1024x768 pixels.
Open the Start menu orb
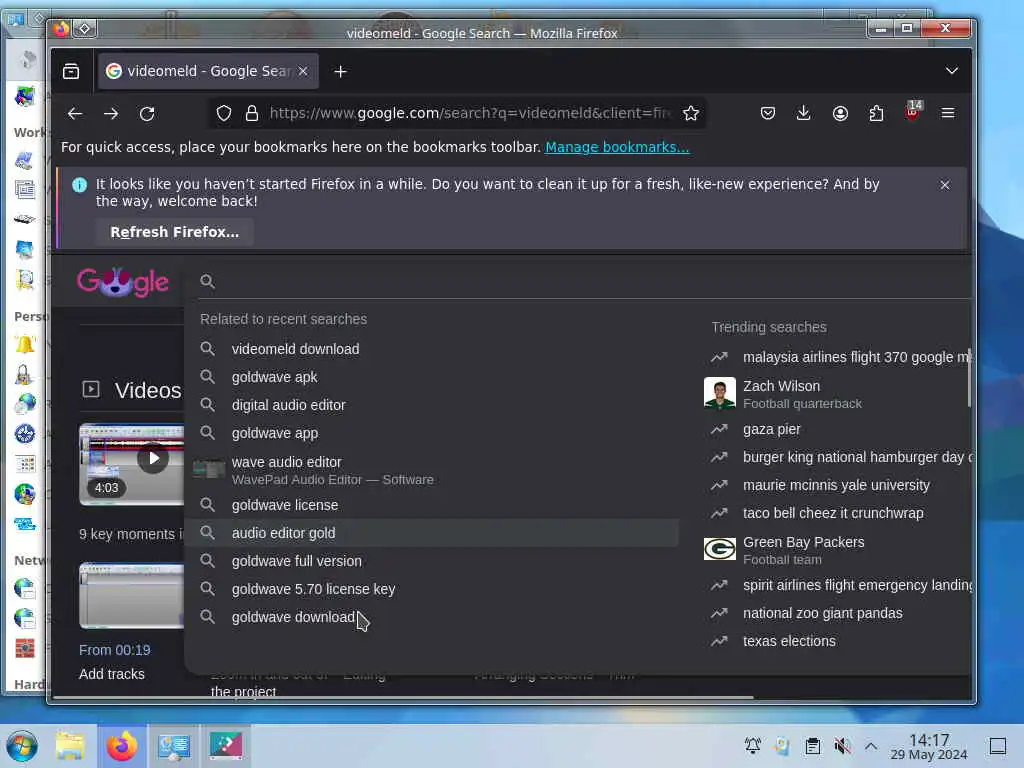(22, 746)
